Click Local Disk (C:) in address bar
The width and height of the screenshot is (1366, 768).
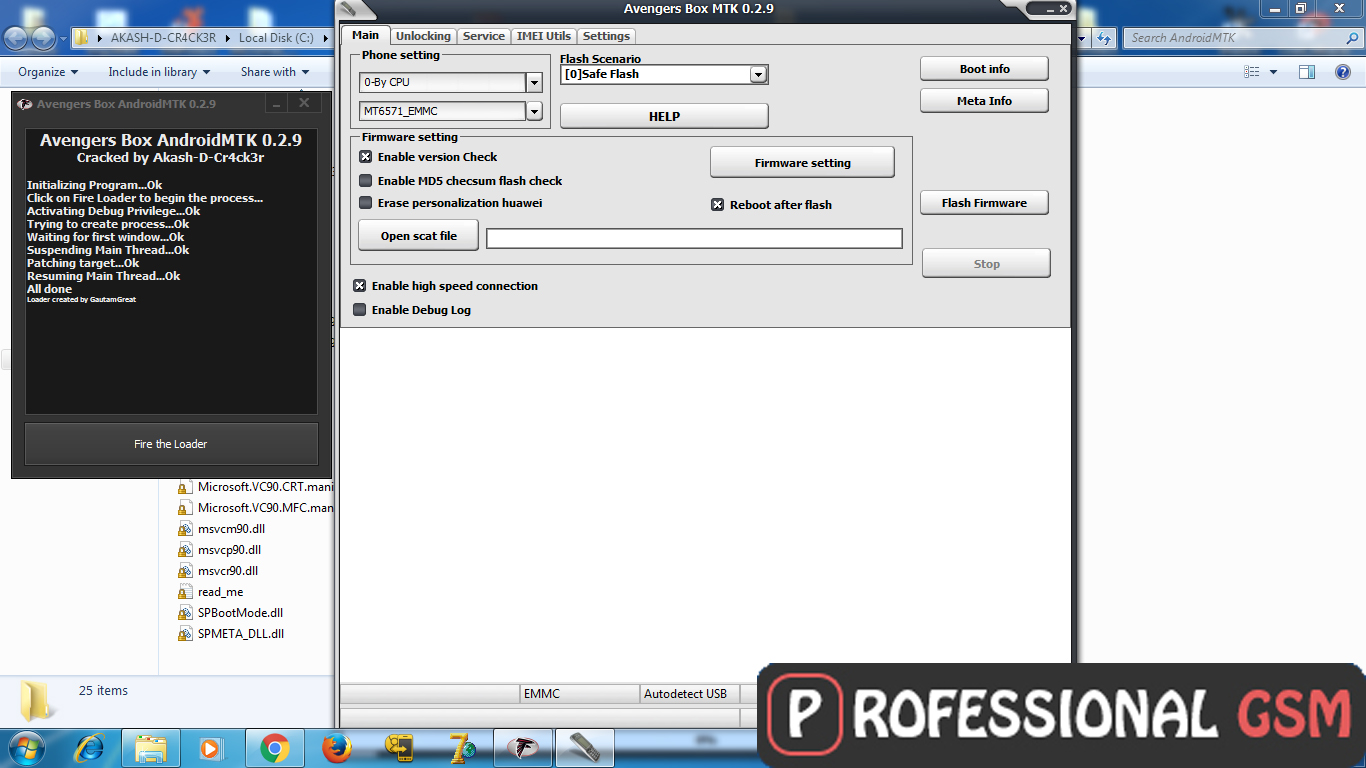tap(276, 38)
